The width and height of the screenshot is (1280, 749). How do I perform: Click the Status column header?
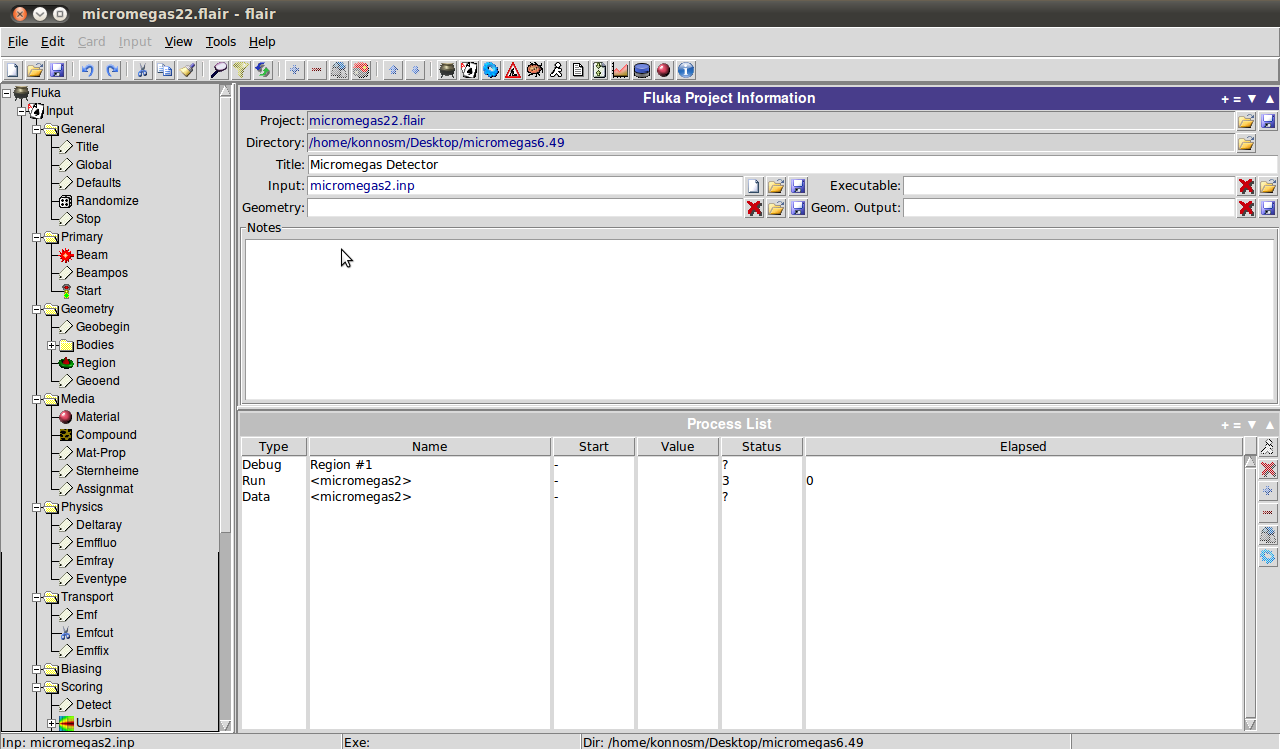(x=761, y=447)
